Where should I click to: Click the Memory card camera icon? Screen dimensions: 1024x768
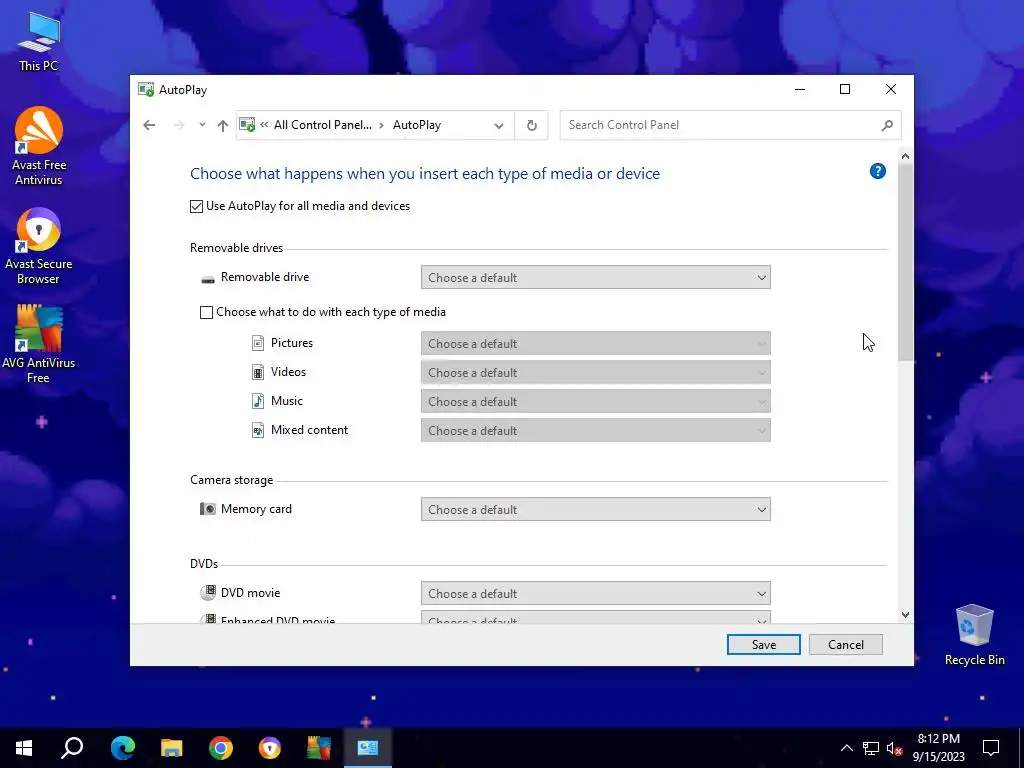(208, 509)
